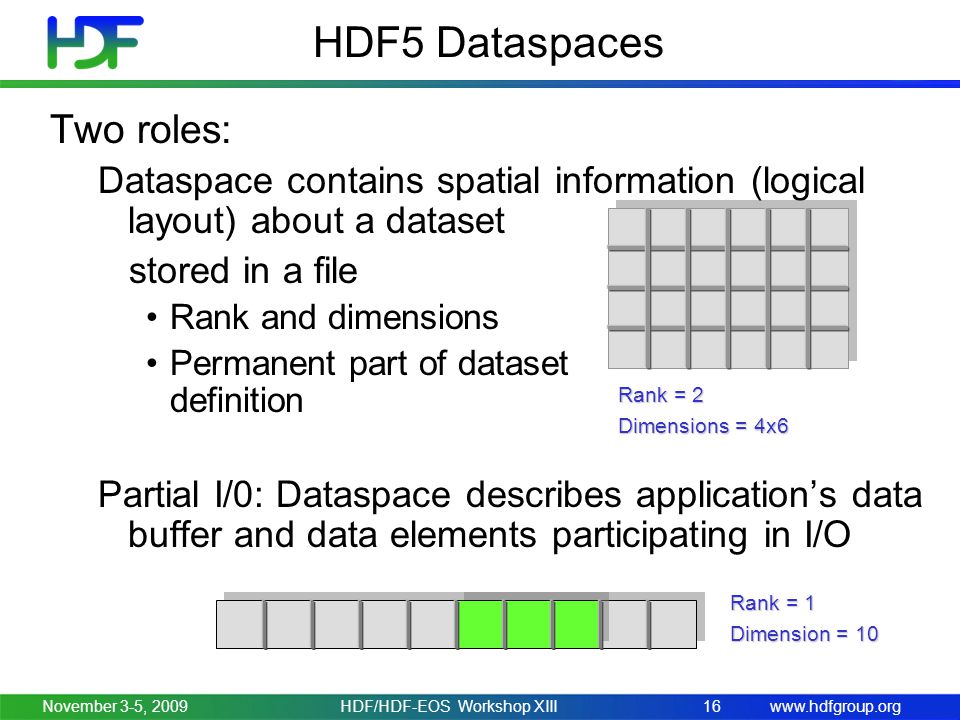Click the "stored in a file" line

click(x=243, y=271)
